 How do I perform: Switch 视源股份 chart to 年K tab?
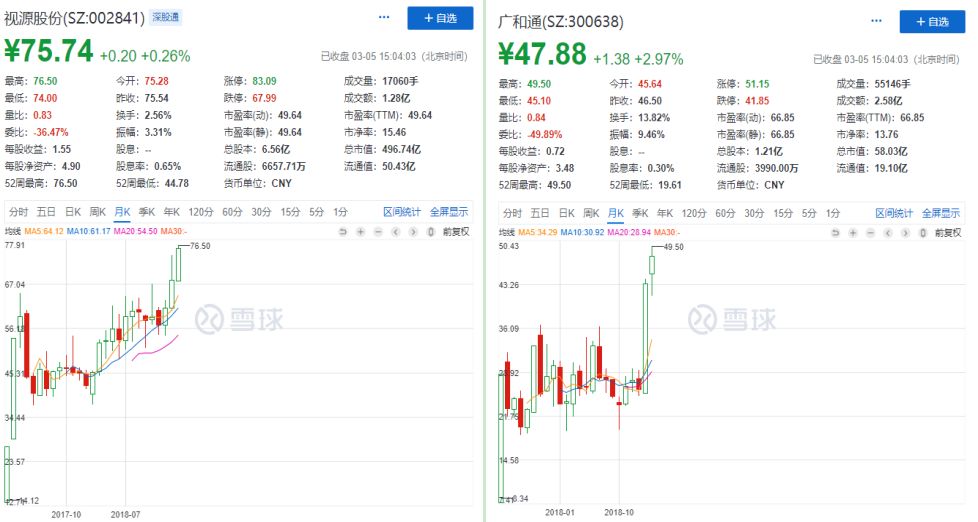(x=172, y=212)
